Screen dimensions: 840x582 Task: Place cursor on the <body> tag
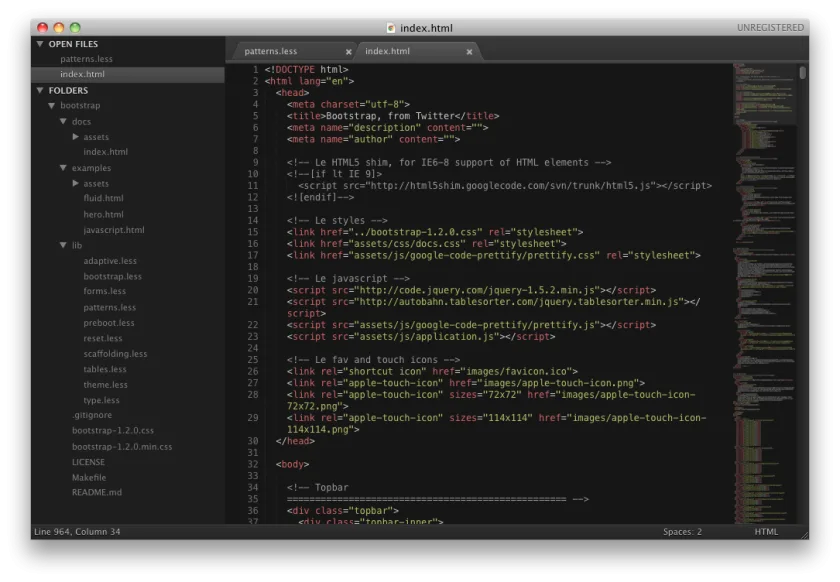click(x=292, y=464)
